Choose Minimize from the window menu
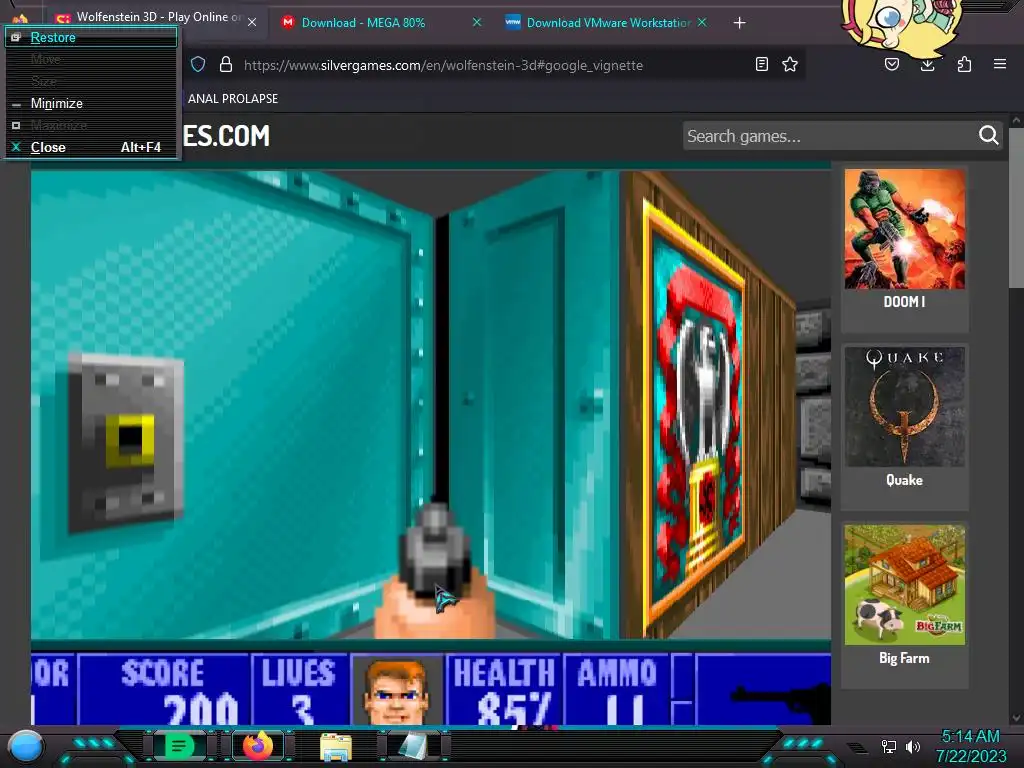The width and height of the screenshot is (1024, 768). tap(91, 103)
